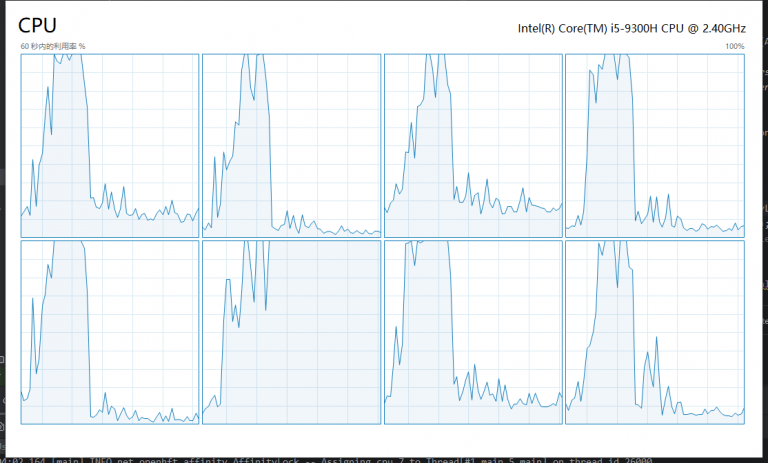Click the 100% scale label
The image size is (768, 463).
[x=735, y=46]
